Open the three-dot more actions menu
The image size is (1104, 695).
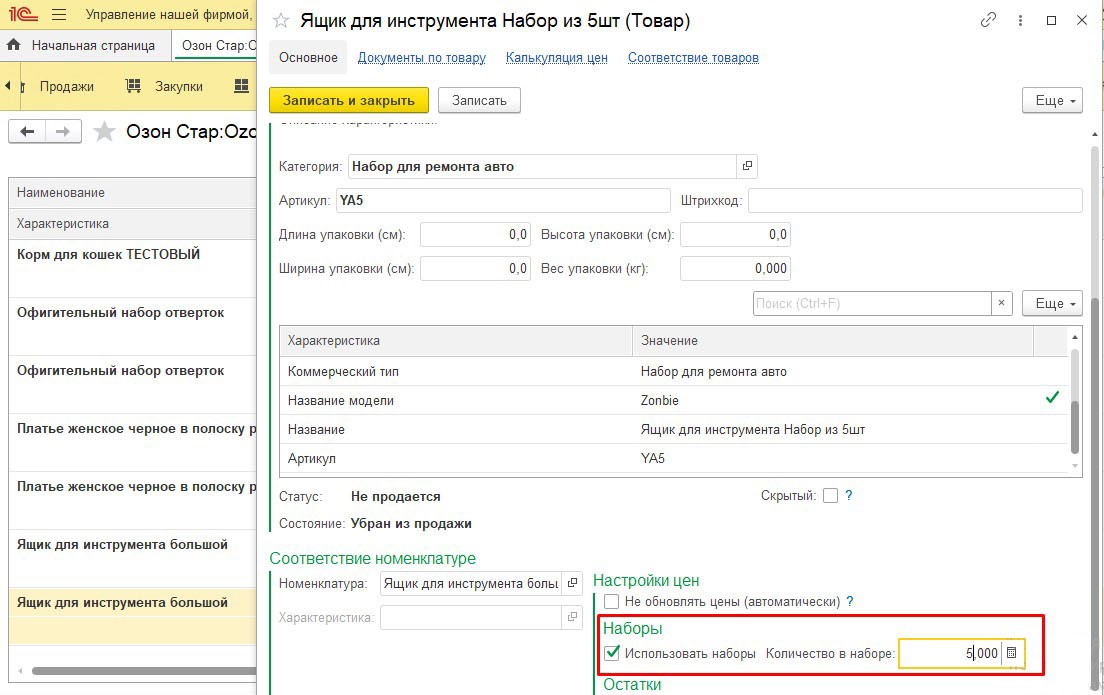click(x=1020, y=20)
